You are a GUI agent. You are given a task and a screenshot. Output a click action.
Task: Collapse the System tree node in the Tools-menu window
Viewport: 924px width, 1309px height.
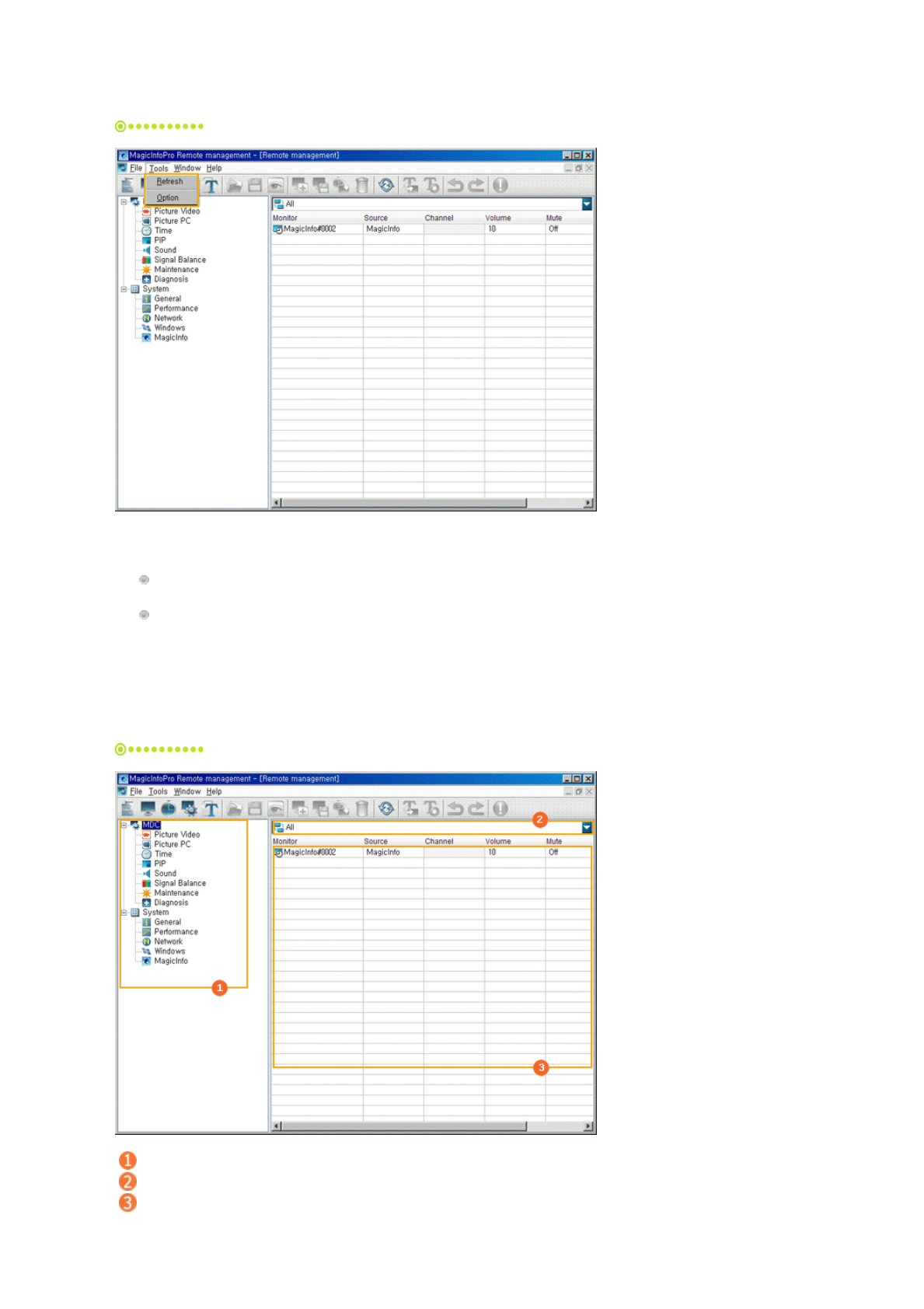(124, 289)
